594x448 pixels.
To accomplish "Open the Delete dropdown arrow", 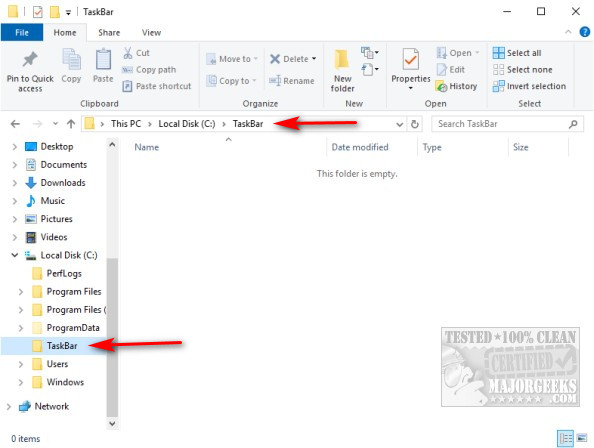I will point(314,59).
